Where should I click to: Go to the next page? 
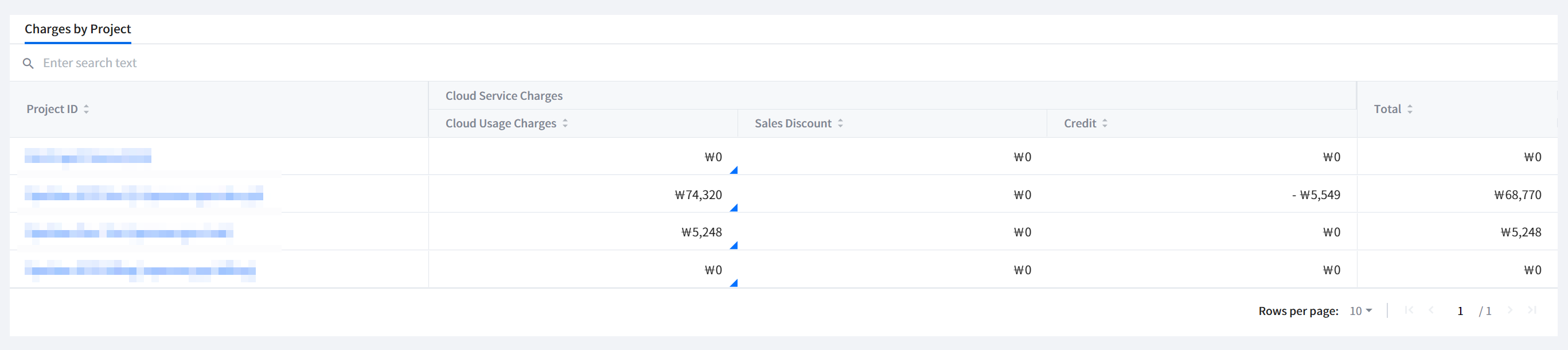click(x=1510, y=310)
